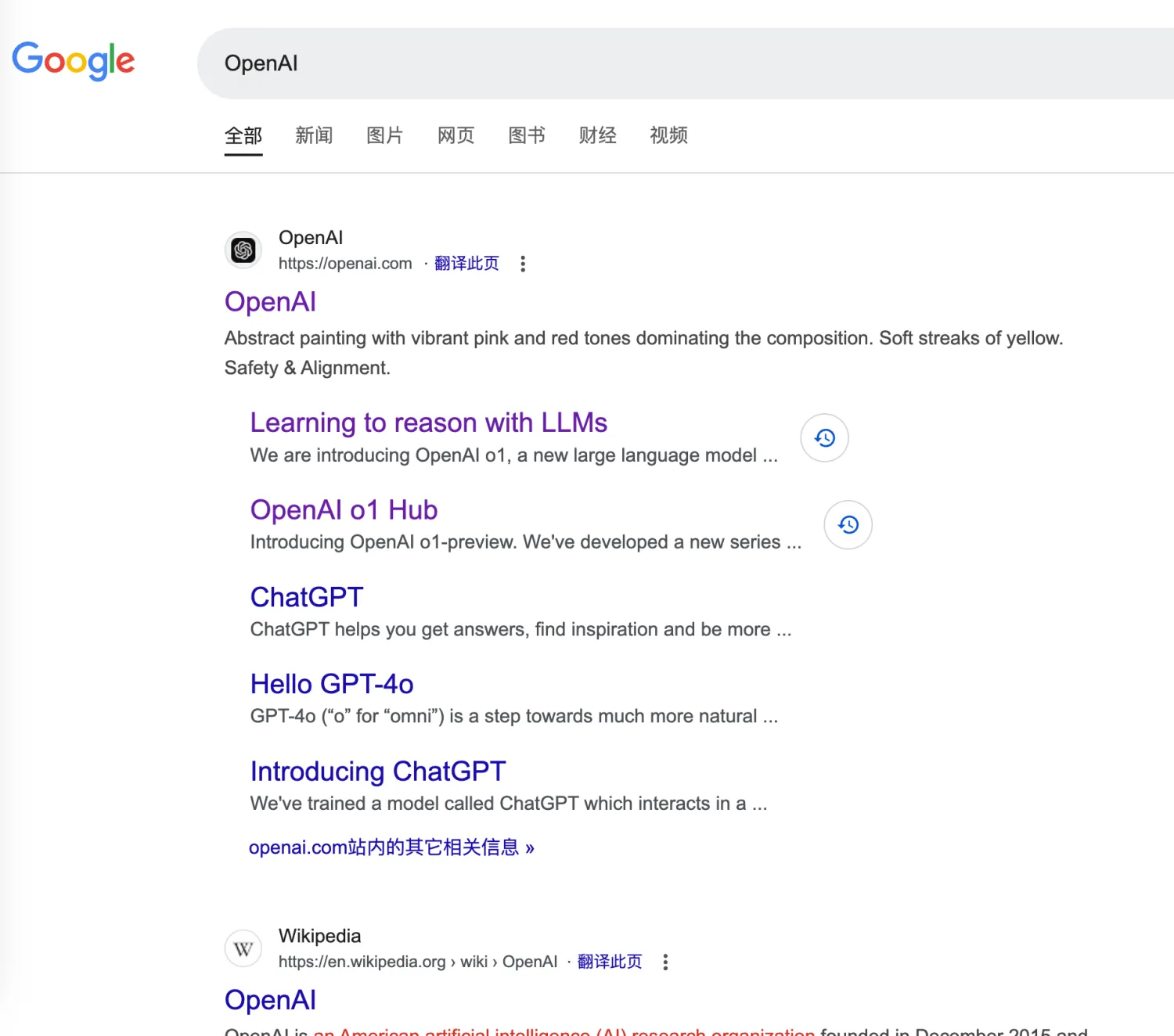Click 'Introducing OpenAI o1-preview' snippet text

click(526, 542)
